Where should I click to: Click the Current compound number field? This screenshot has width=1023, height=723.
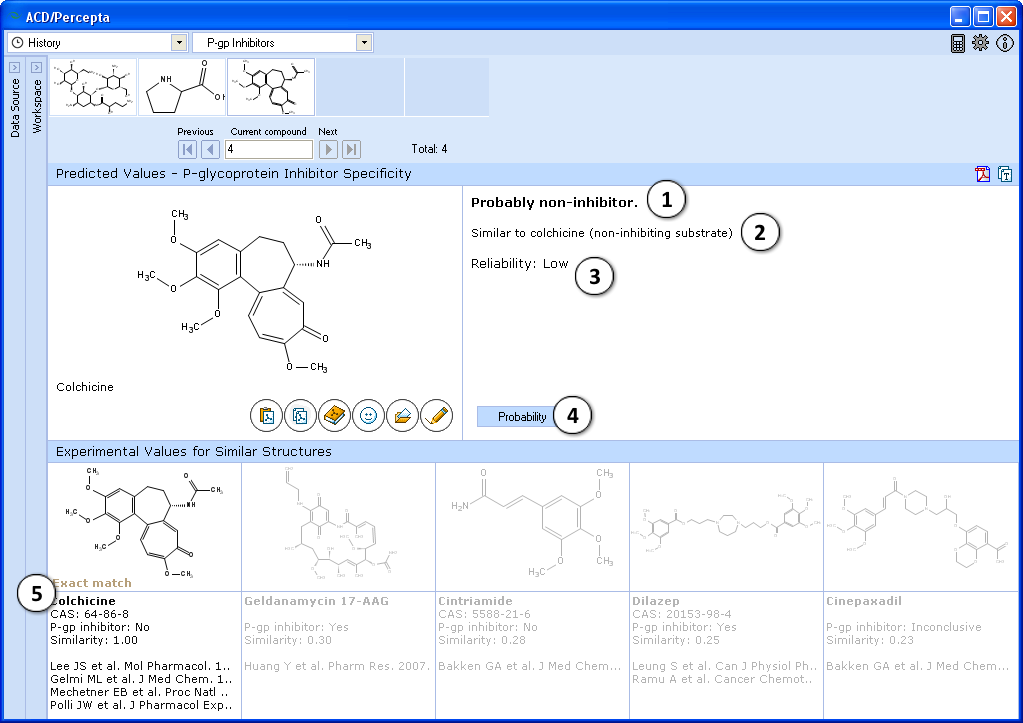(x=269, y=149)
